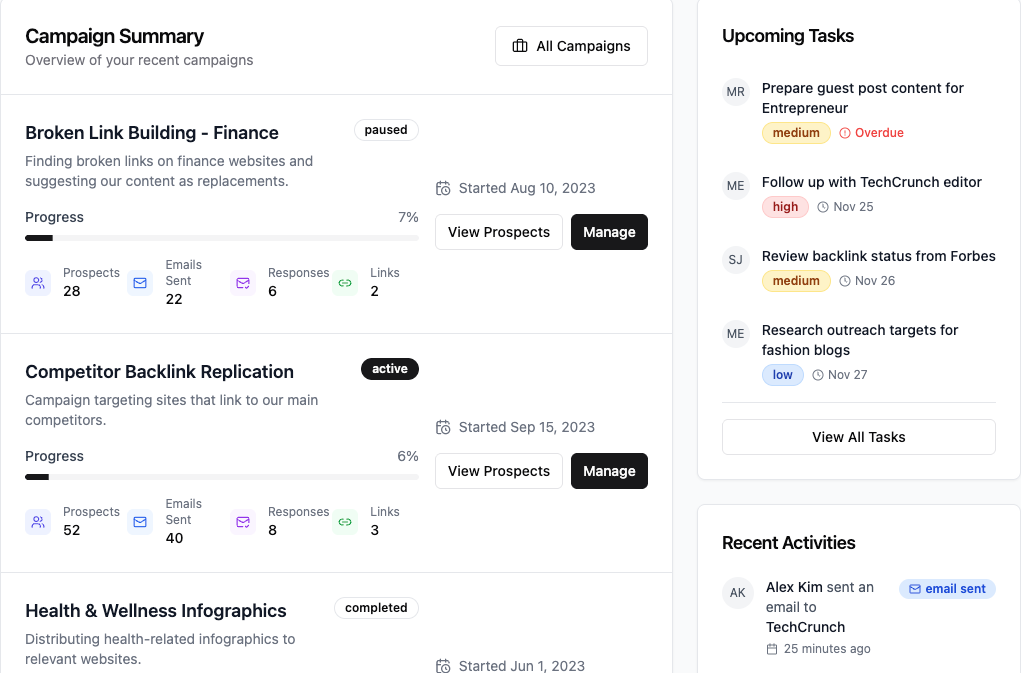1021x673 pixels.
Task: Manage the Competitor Backlink Replication campaign
Action: click(609, 471)
